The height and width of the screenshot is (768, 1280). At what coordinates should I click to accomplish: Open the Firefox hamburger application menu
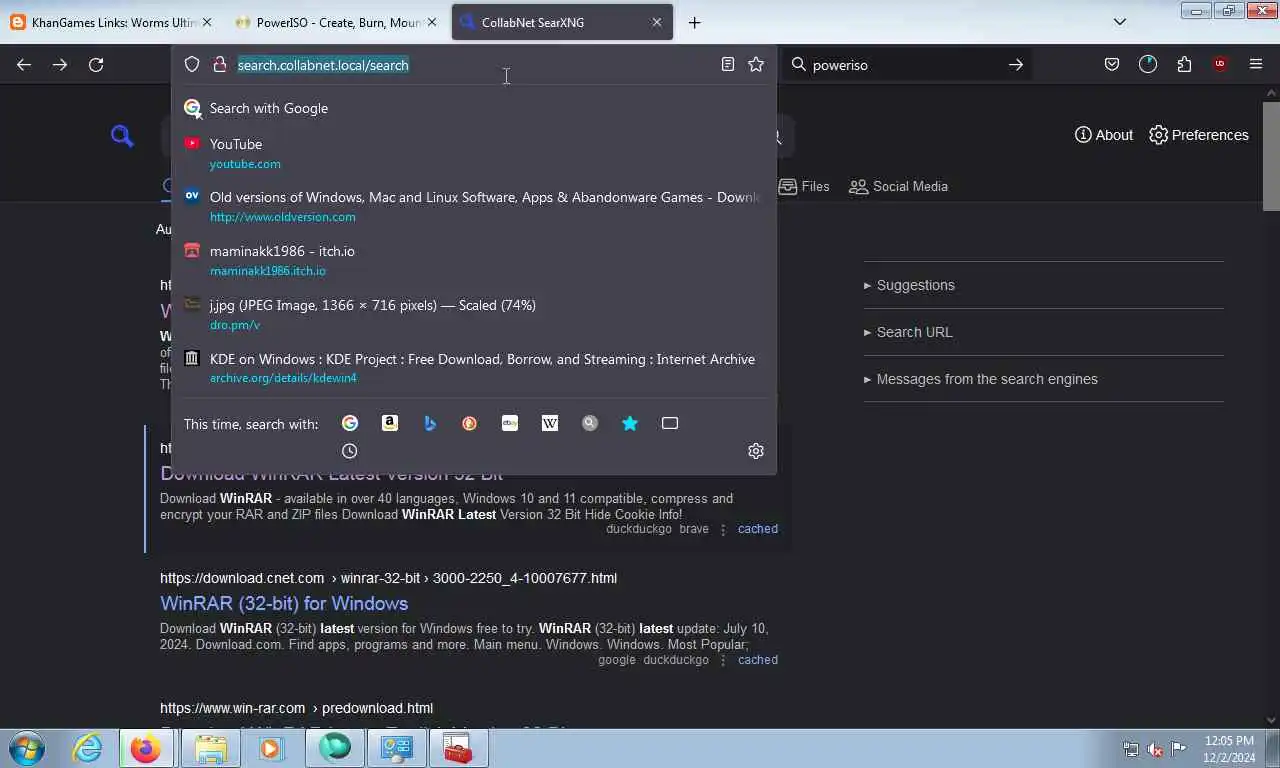(1256, 65)
